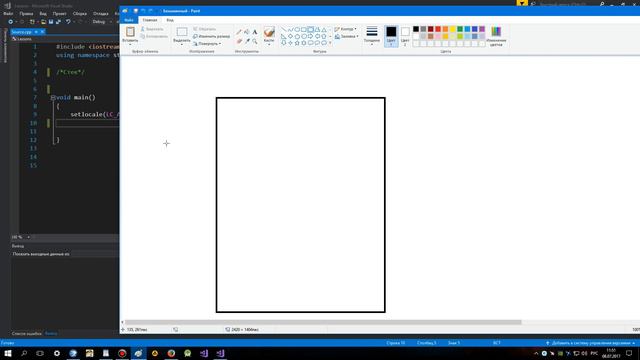This screenshot has width=640, height=360.
Task: Expand the Shapes gallery more arrow
Action: coord(330,43)
